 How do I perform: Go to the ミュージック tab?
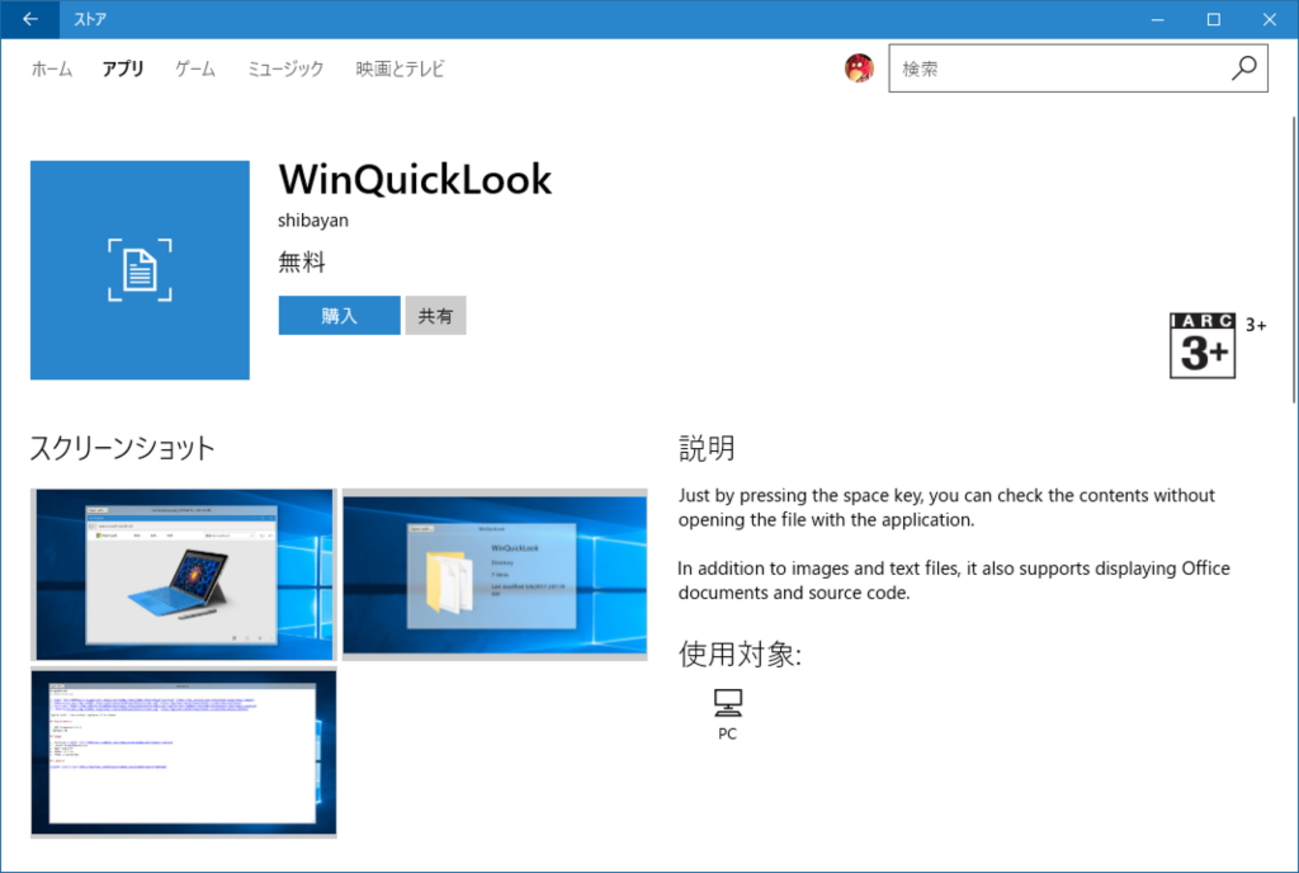(286, 69)
